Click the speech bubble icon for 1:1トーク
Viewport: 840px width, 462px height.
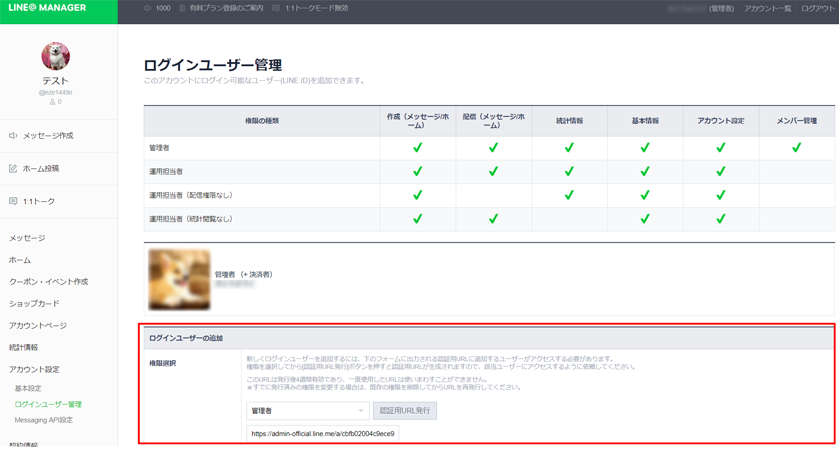coord(13,202)
